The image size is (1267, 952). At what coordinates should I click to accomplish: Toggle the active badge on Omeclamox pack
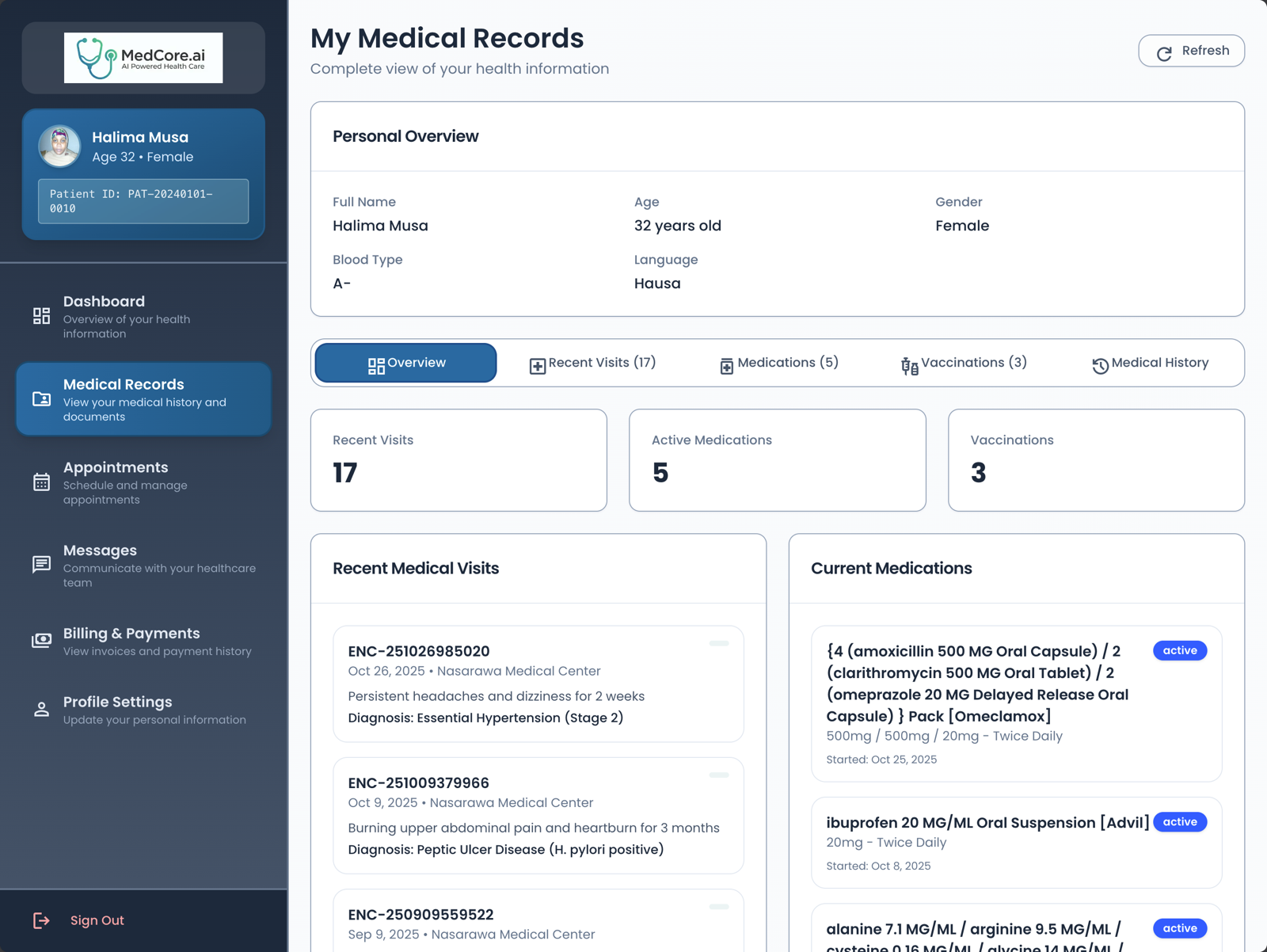[1179, 650]
